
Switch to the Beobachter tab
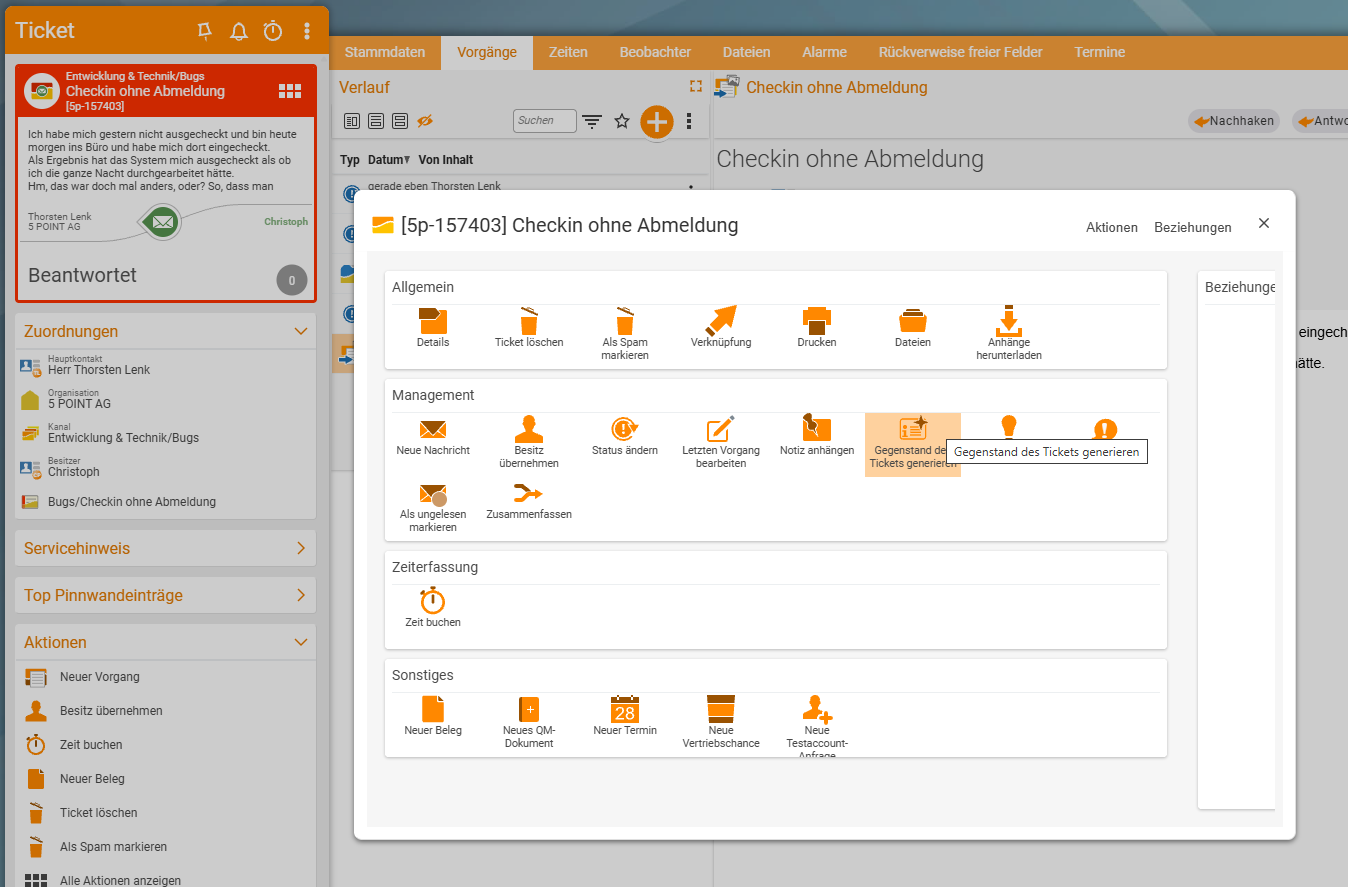coord(655,52)
